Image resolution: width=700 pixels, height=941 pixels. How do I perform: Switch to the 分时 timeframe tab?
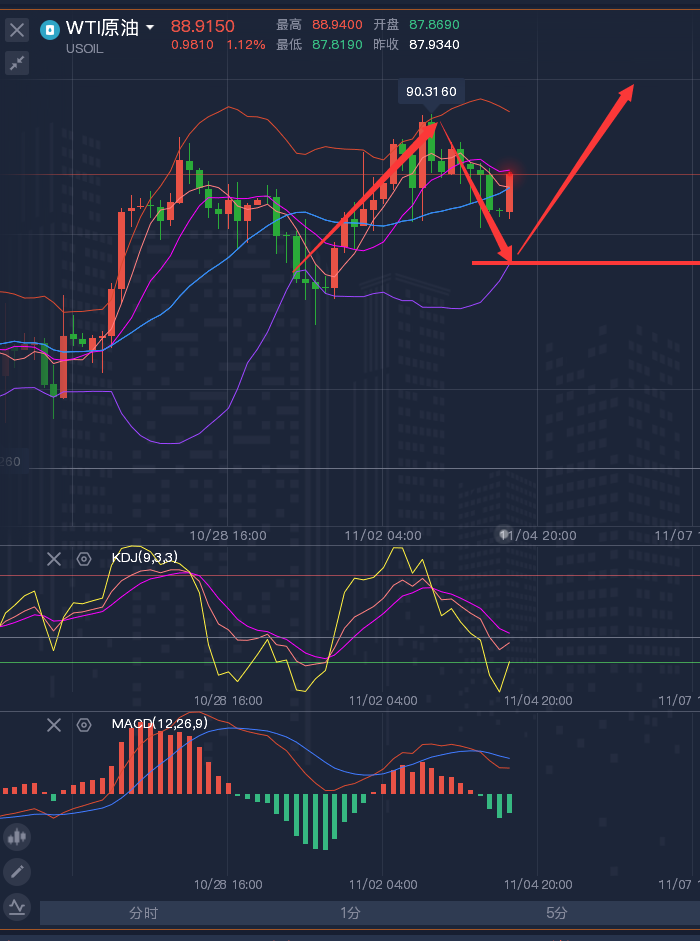143,913
